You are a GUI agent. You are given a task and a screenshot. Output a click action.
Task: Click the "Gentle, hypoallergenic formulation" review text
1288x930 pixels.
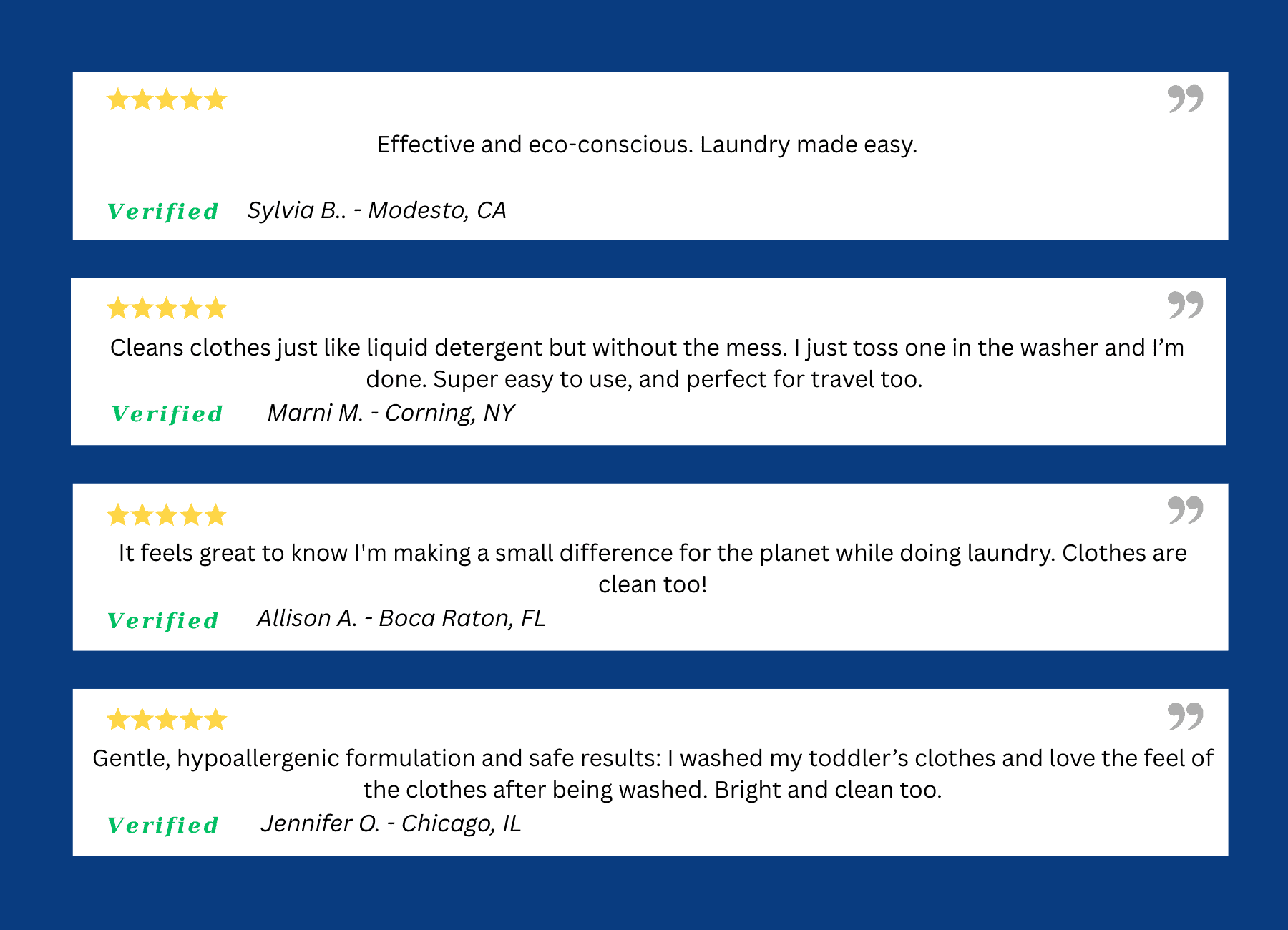tap(652, 774)
